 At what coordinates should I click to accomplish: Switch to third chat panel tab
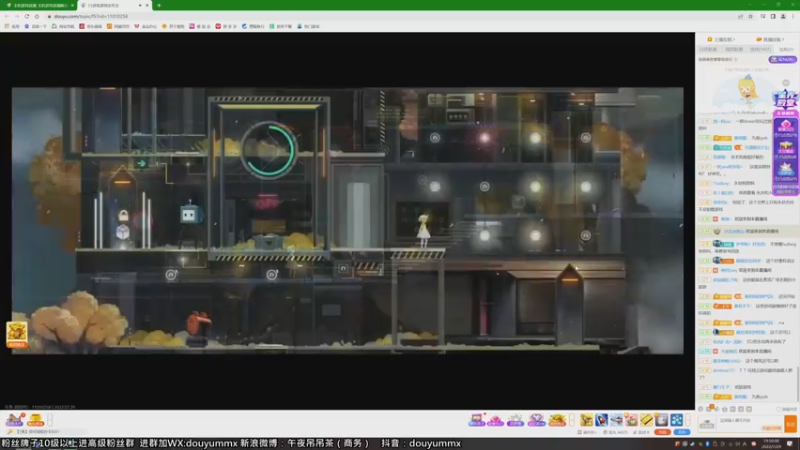760,49
